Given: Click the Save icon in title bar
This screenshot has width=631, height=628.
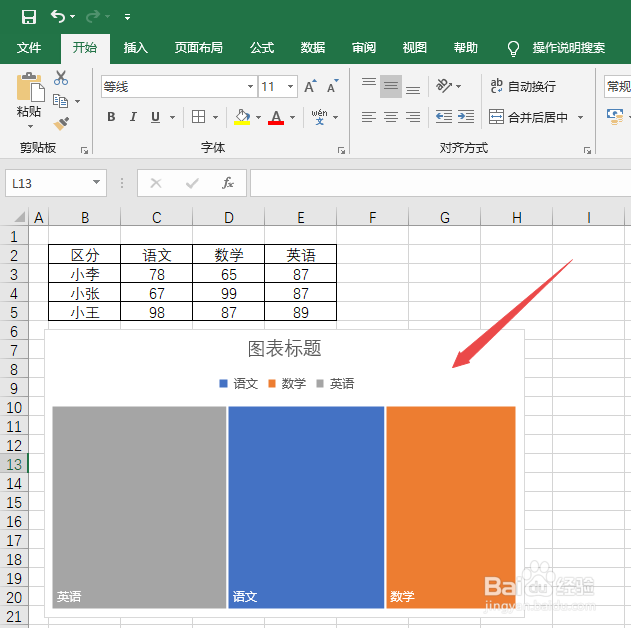Looking at the screenshot, I should (x=29, y=17).
